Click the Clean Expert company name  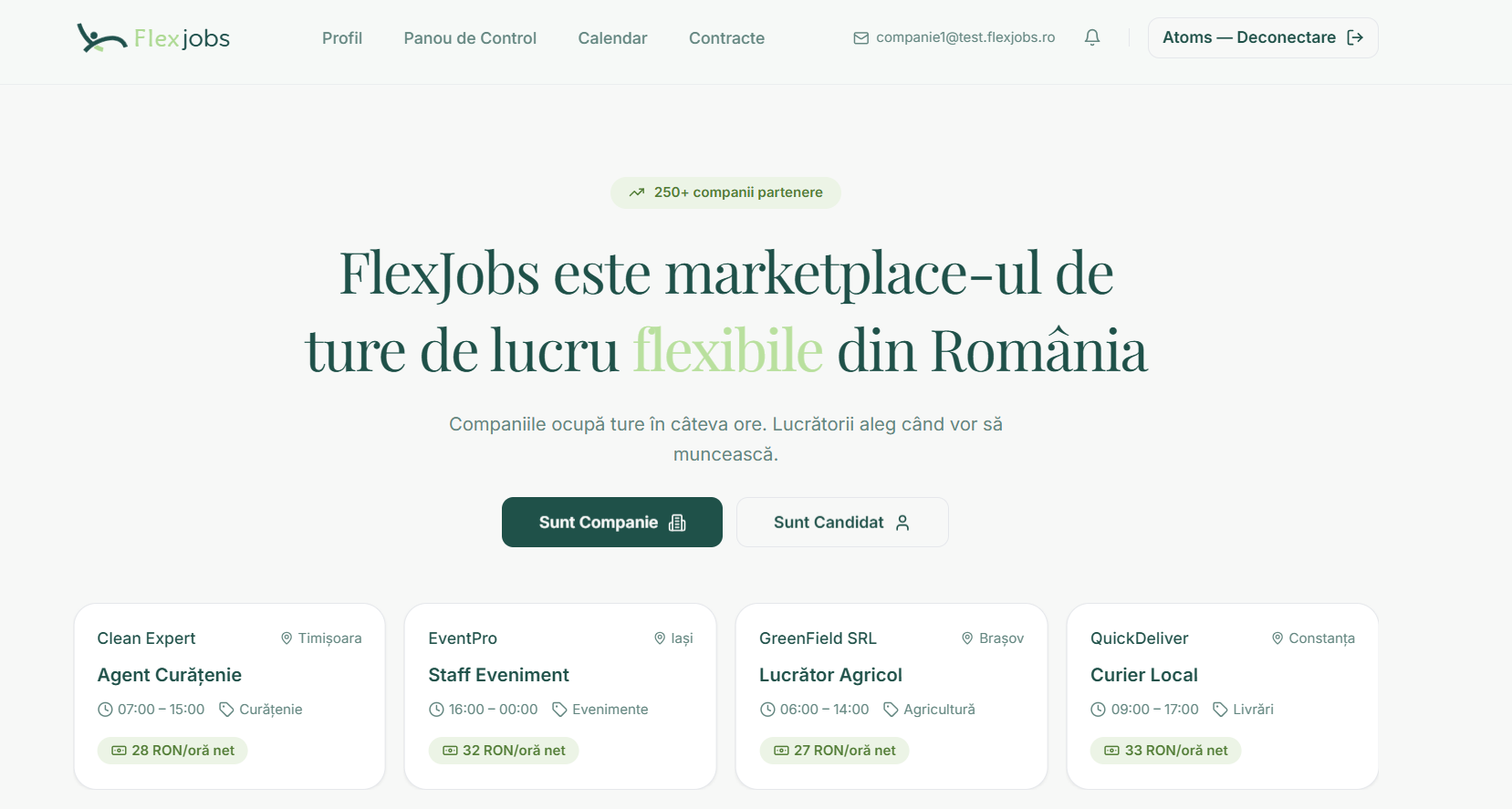pyautogui.click(x=146, y=638)
